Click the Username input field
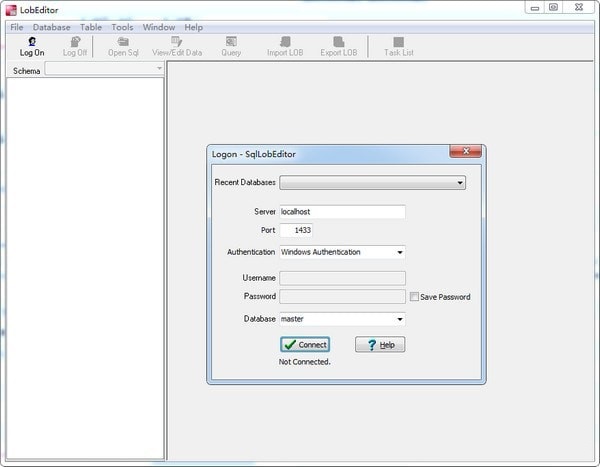The image size is (600, 467). (x=342, y=278)
